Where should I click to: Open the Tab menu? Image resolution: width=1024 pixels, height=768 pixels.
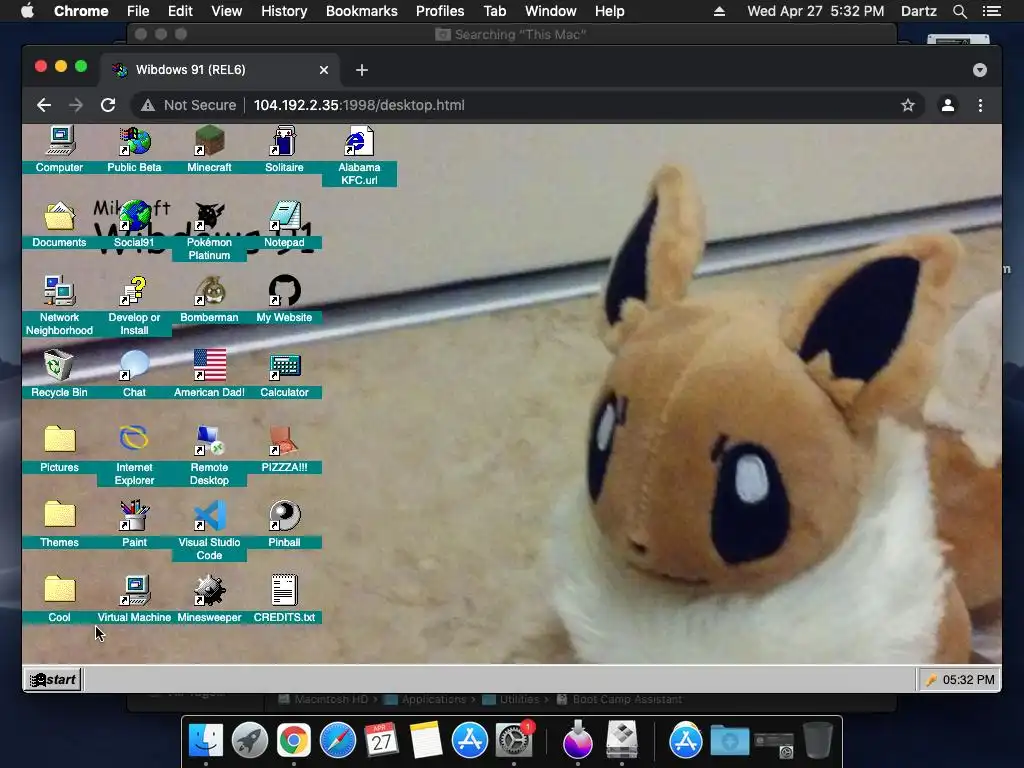[x=495, y=11]
